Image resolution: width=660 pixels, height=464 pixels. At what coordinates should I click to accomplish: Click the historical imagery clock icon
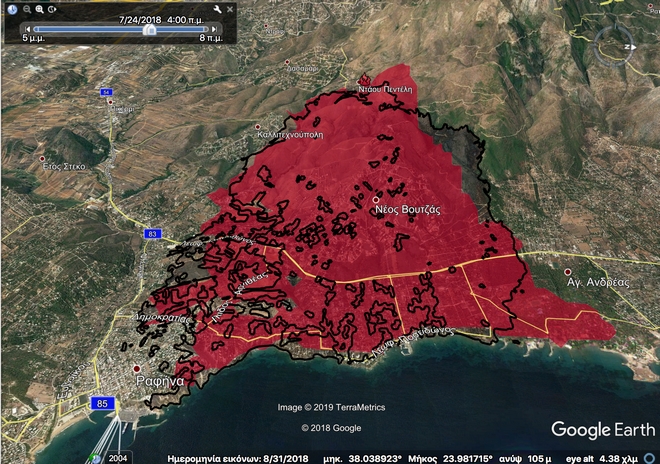point(13,9)
